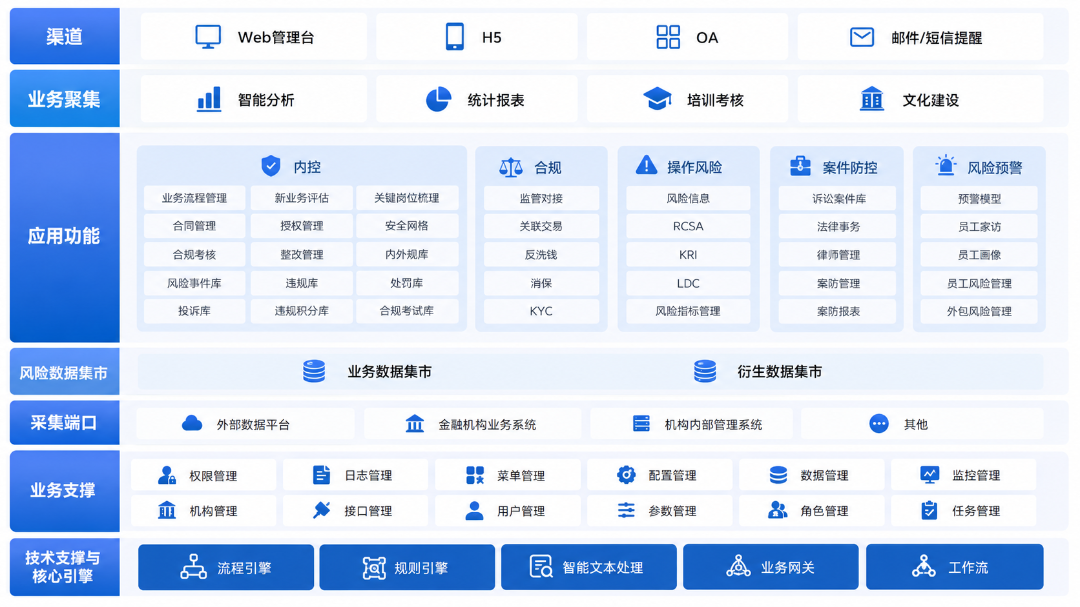Click the bar chart icon beside 智能分析
The height and width of the screenshot is (607, 1080).
click(x=209, y=99)
